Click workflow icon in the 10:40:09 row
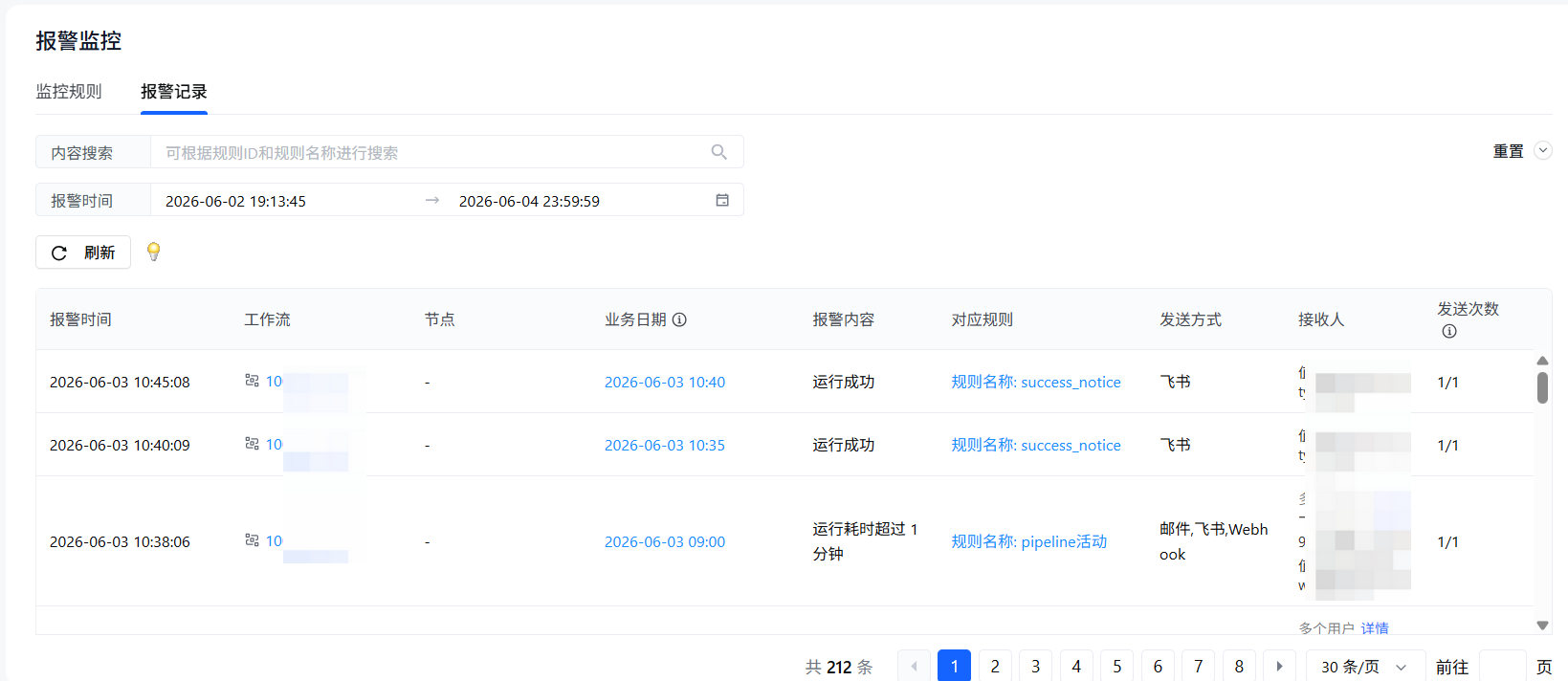Screen dimensions: 1568x681 (x=252, y=444)
